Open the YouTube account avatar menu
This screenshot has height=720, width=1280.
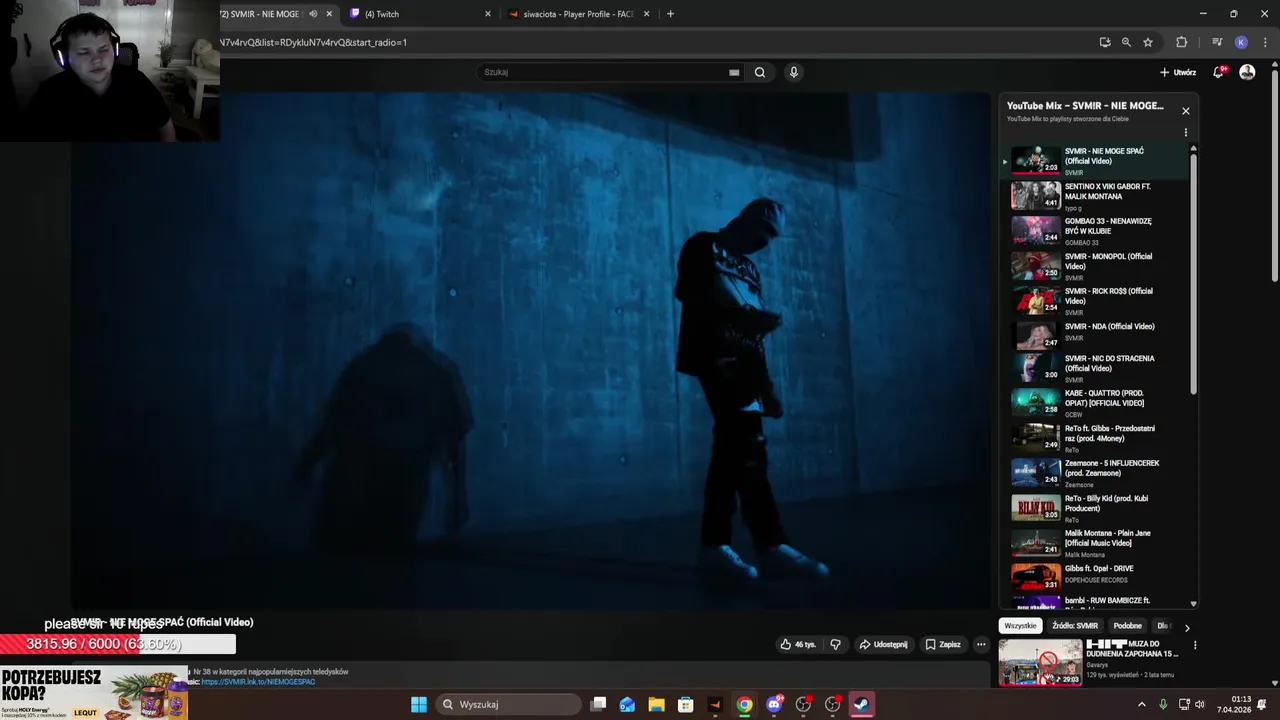pyautogui.click(x=1247, y=72)
